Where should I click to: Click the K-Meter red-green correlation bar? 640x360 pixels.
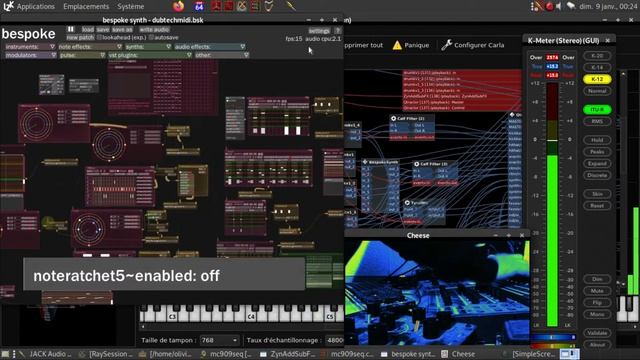point(553,346)
